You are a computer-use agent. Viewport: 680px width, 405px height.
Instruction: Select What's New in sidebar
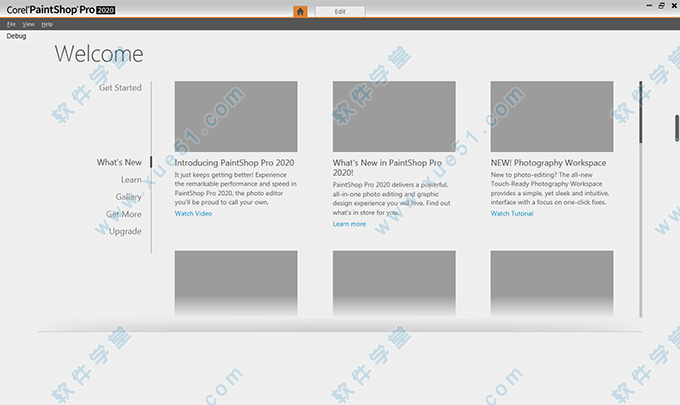119,162
